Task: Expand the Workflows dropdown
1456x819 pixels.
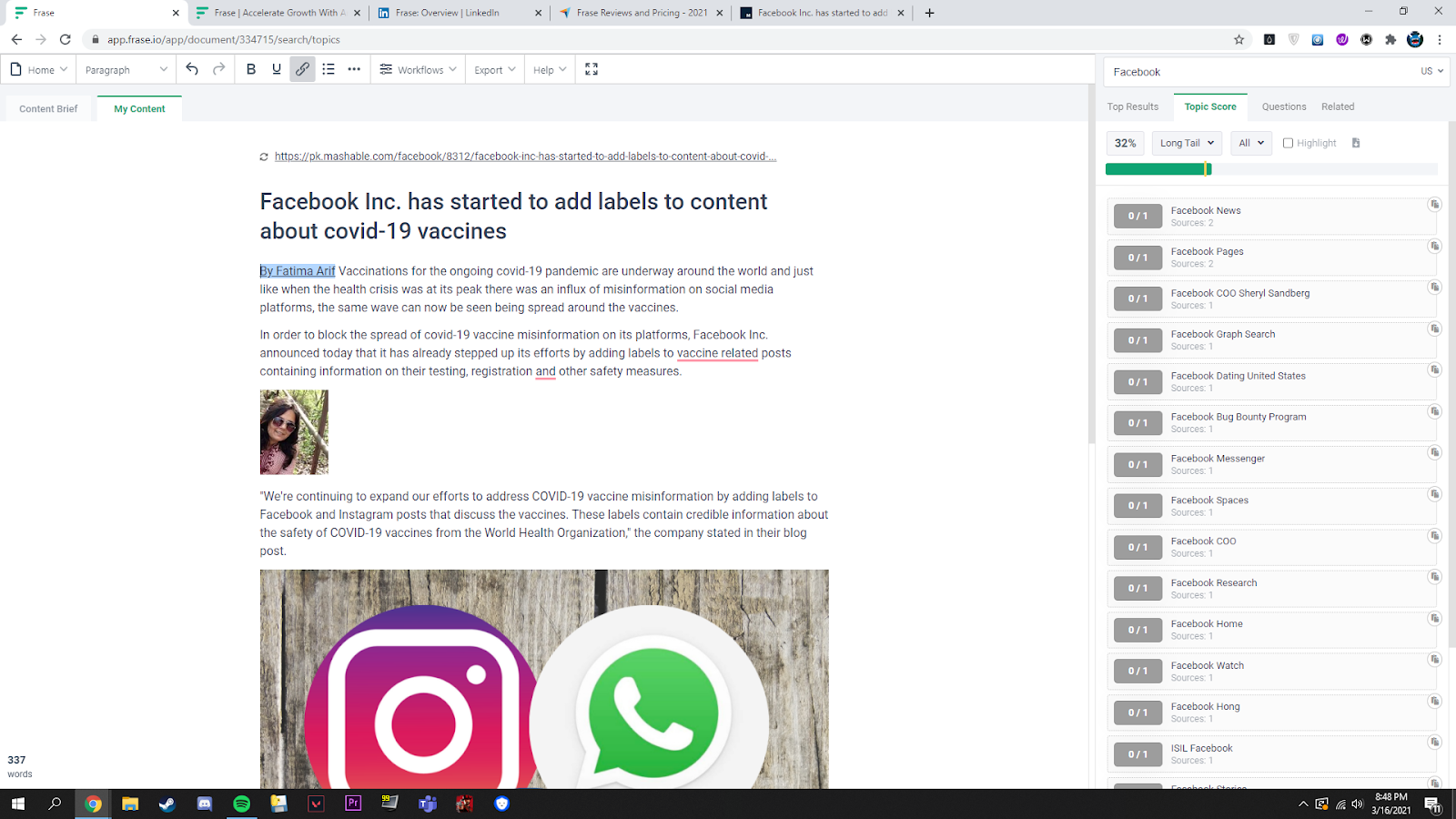Action: (x=418, y=69)
